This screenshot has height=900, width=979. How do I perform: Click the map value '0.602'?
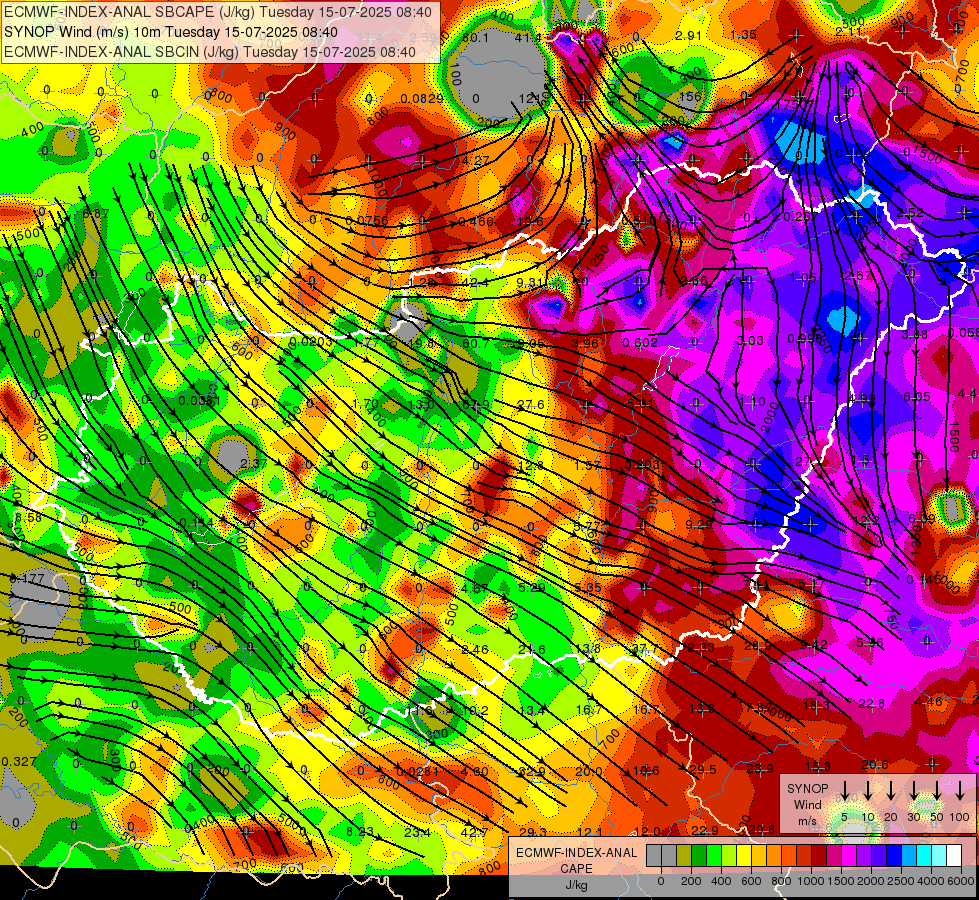coord(640,342)
